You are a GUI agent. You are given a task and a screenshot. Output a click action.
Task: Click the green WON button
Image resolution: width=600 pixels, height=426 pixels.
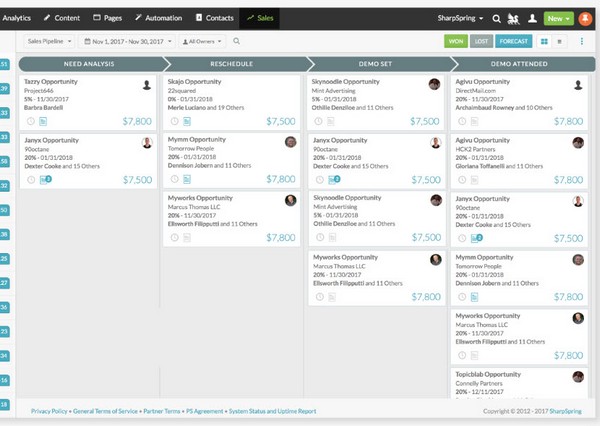click(x=456, y=41)
